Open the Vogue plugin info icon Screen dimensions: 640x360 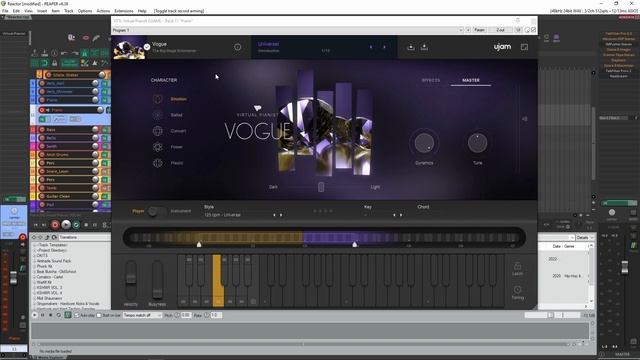tap(238, 47)
